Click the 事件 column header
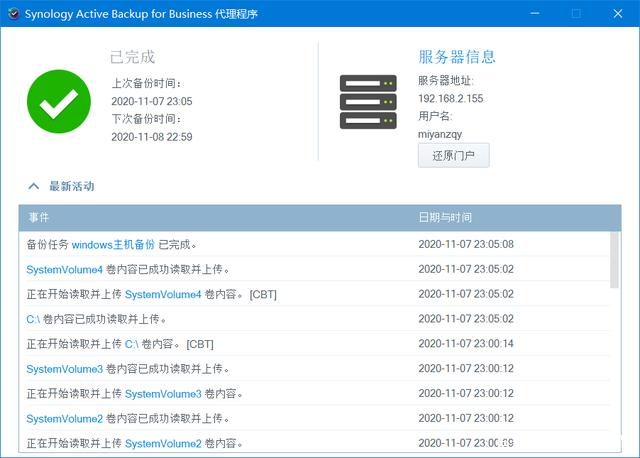This screenshot has width=640, height=458. coord(39,217)
